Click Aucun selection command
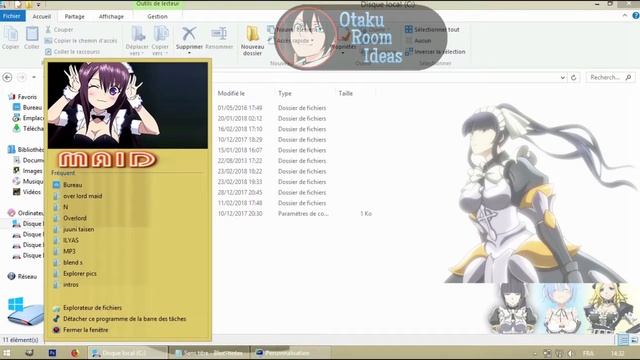This screenshot has width=640, height=360. coord(418,40)
